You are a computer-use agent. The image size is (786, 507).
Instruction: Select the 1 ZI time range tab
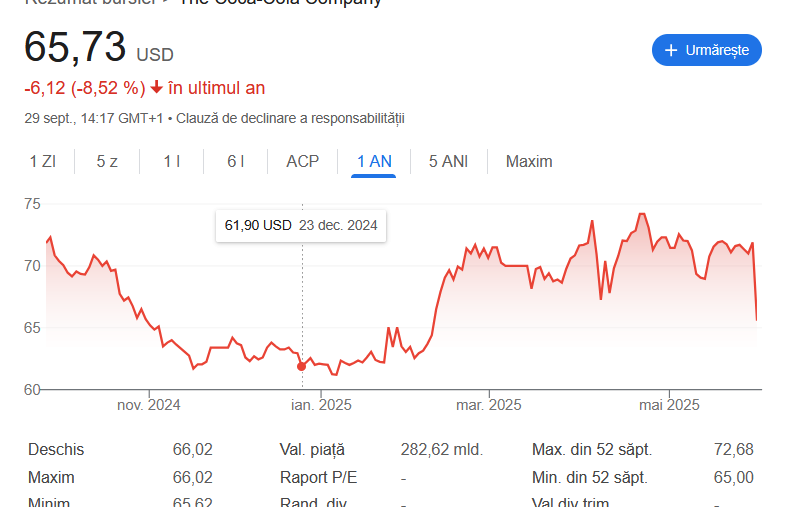tap(42, 161)
